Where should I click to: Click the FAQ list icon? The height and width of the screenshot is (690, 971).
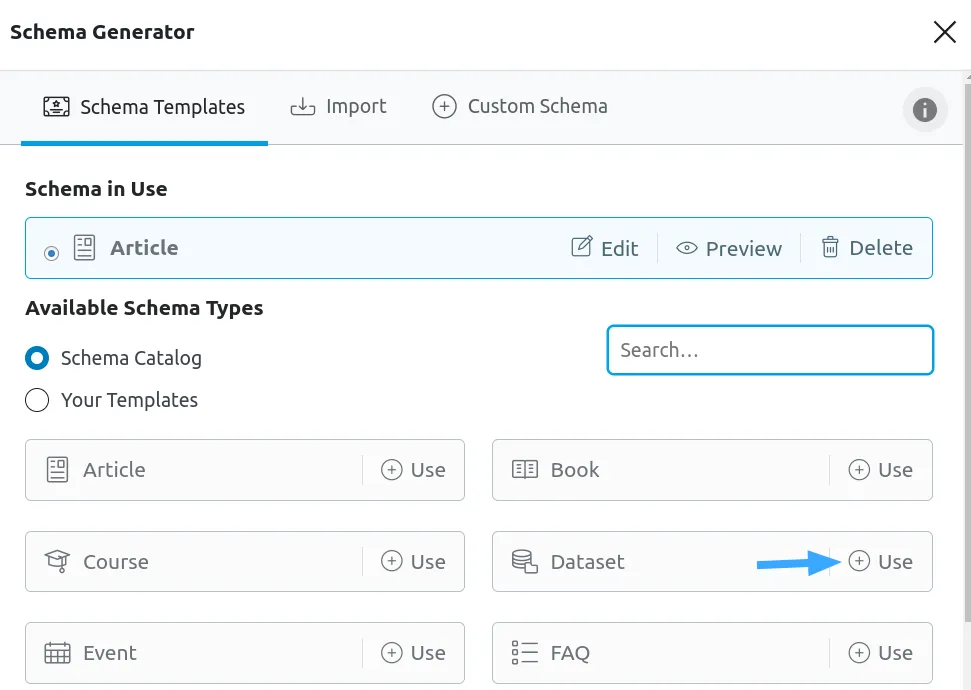pos(524,652)
